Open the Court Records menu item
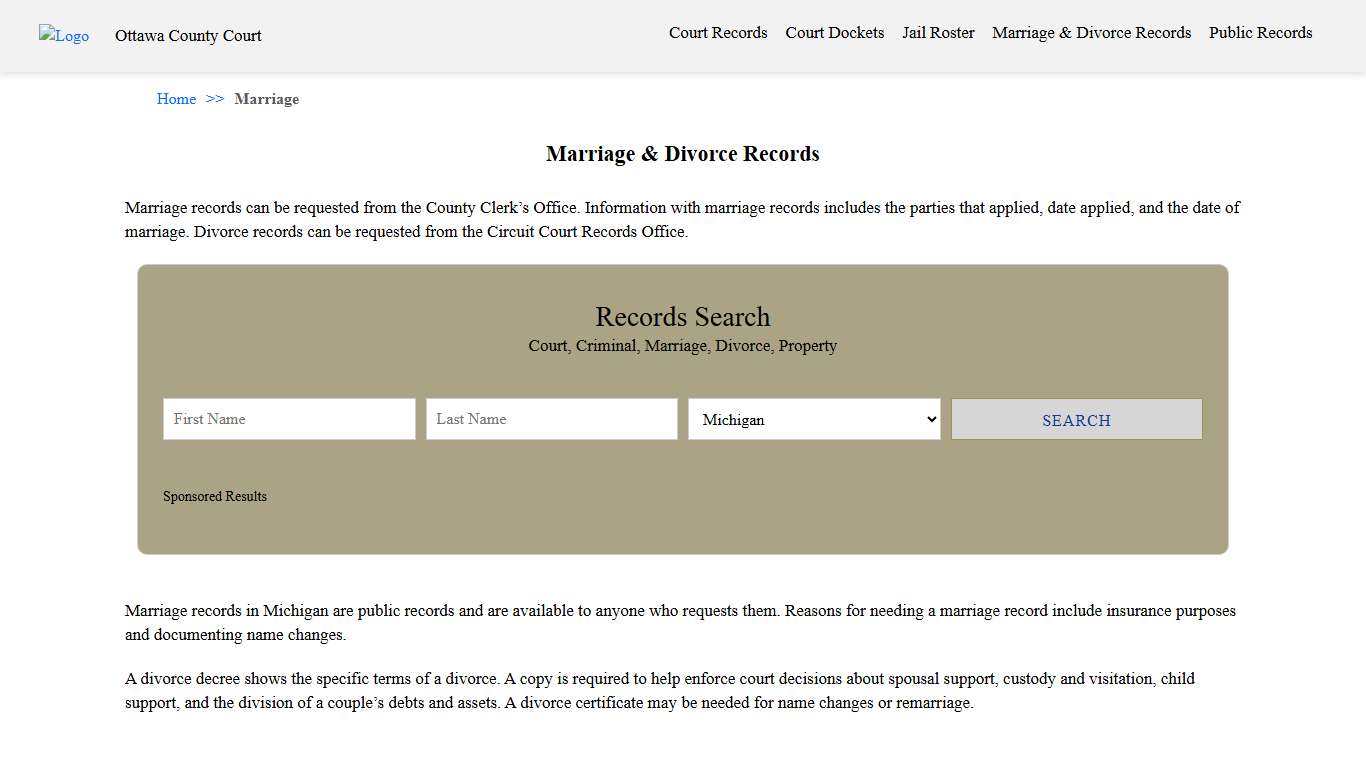 (x=718, y=32)
